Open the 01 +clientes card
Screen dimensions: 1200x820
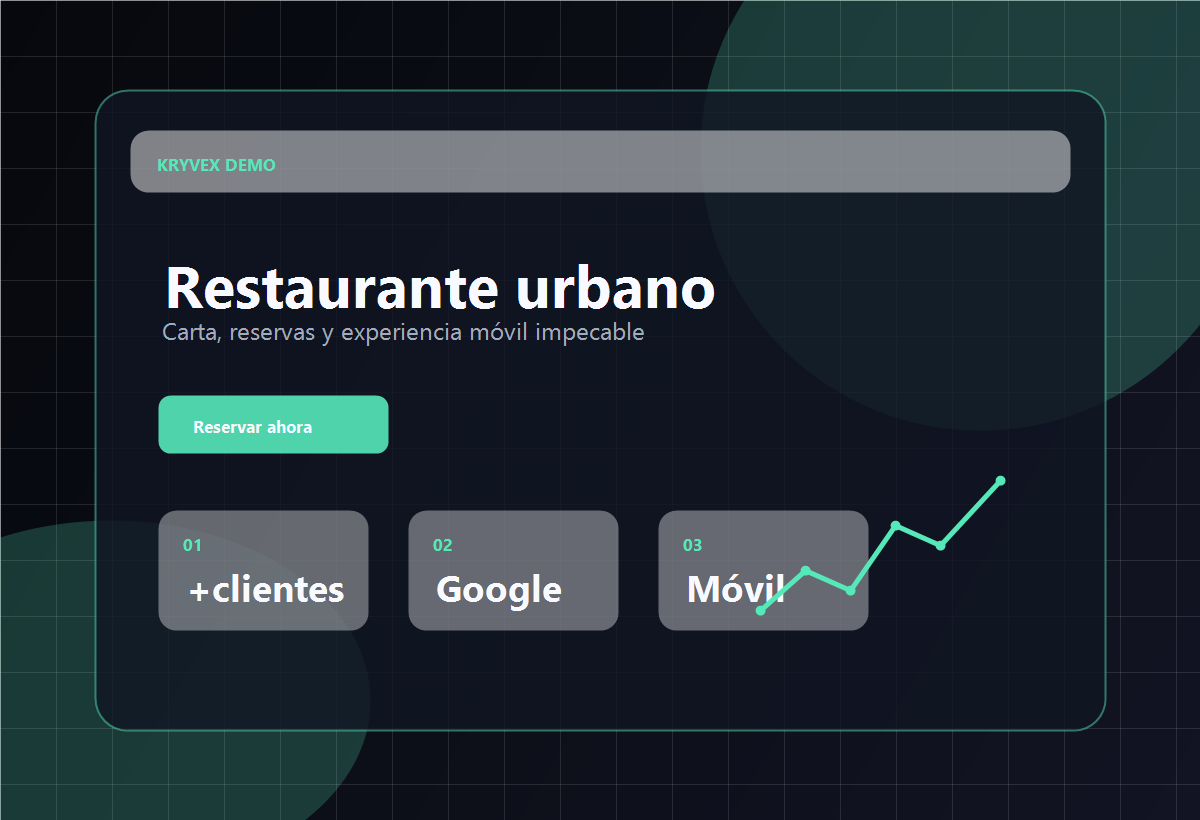tap(263, 571)
